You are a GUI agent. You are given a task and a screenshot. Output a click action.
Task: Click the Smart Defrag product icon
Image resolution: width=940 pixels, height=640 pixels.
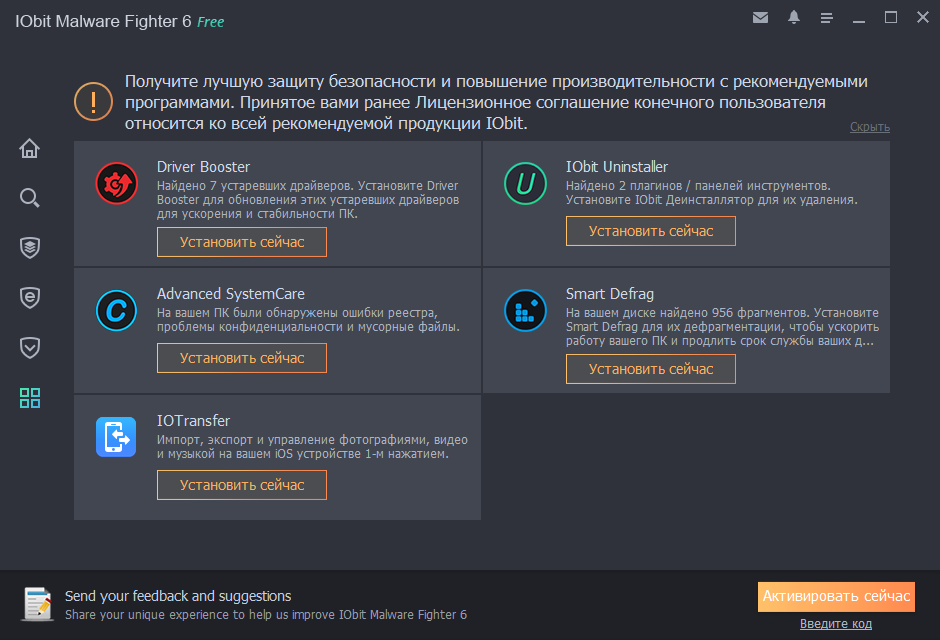pos(525,310)
